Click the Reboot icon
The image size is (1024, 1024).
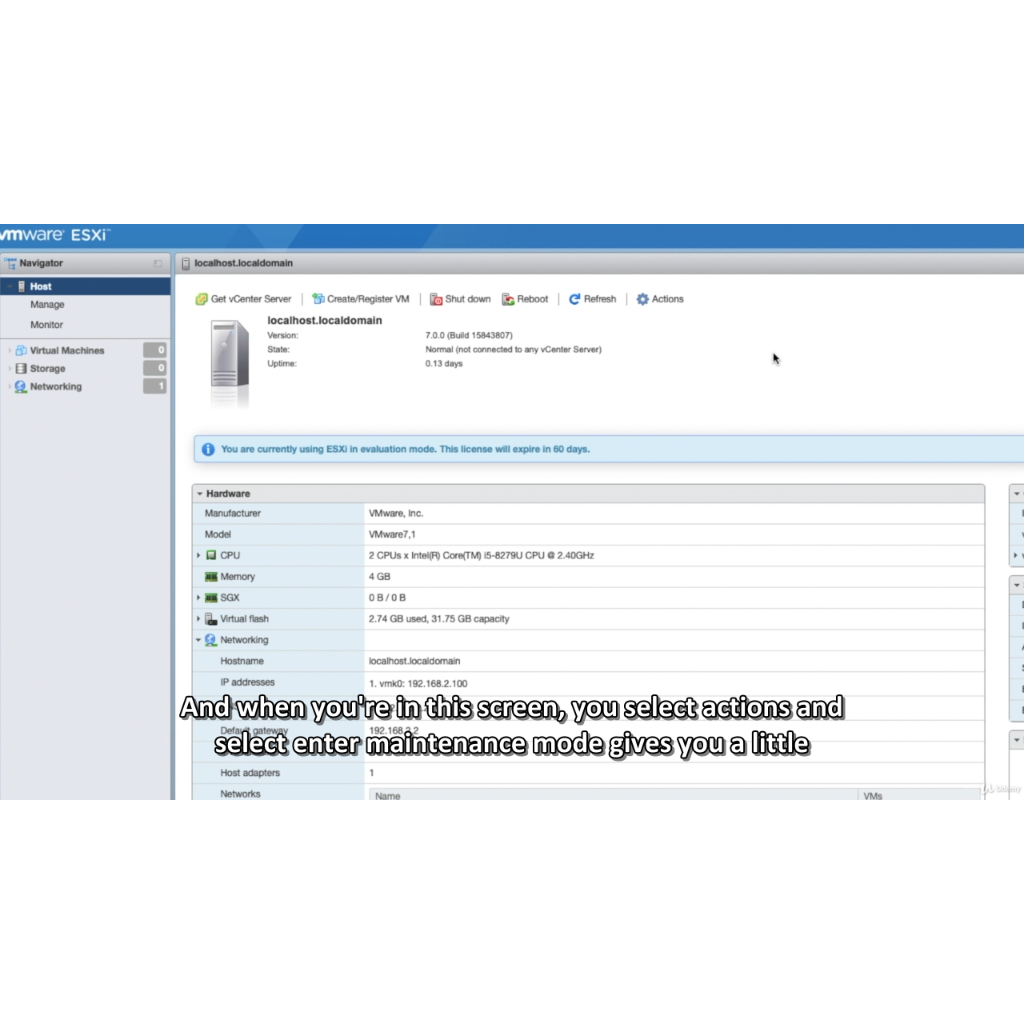pos(508,299)
